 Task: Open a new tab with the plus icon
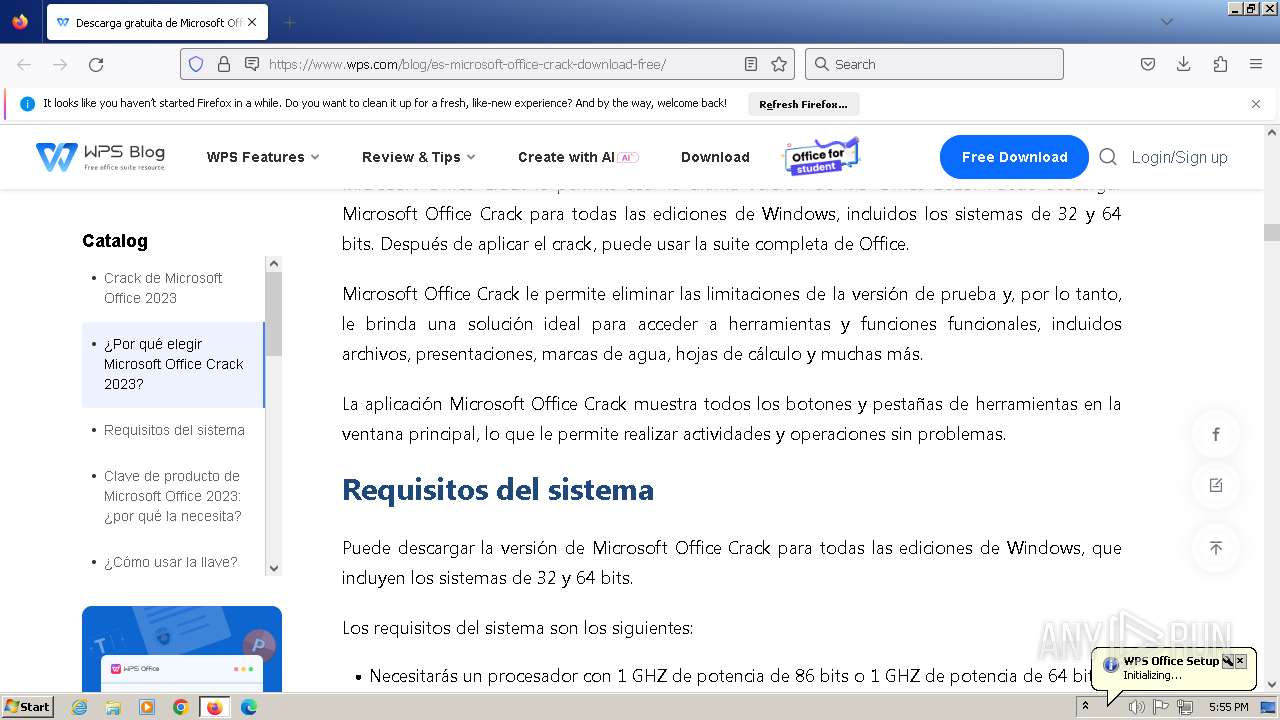tap(290, 22)
